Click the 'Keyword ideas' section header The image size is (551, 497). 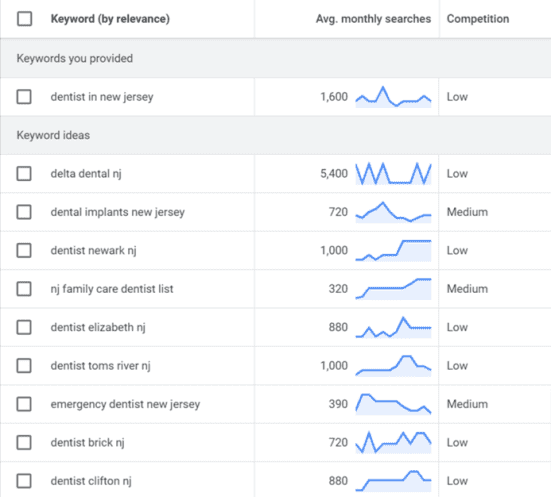(x=53, y=135)
